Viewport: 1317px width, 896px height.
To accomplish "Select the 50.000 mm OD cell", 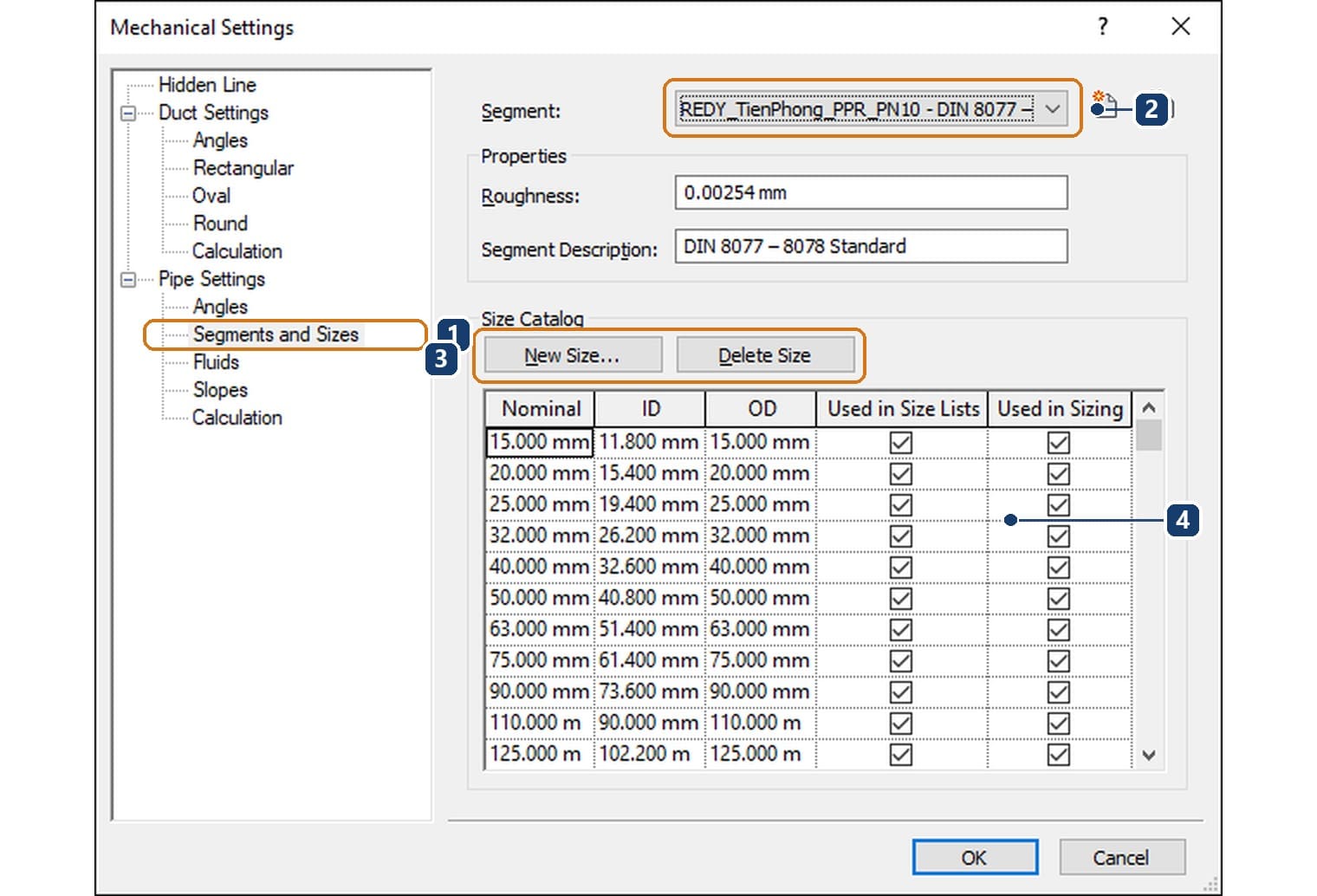I will (761, 598).
